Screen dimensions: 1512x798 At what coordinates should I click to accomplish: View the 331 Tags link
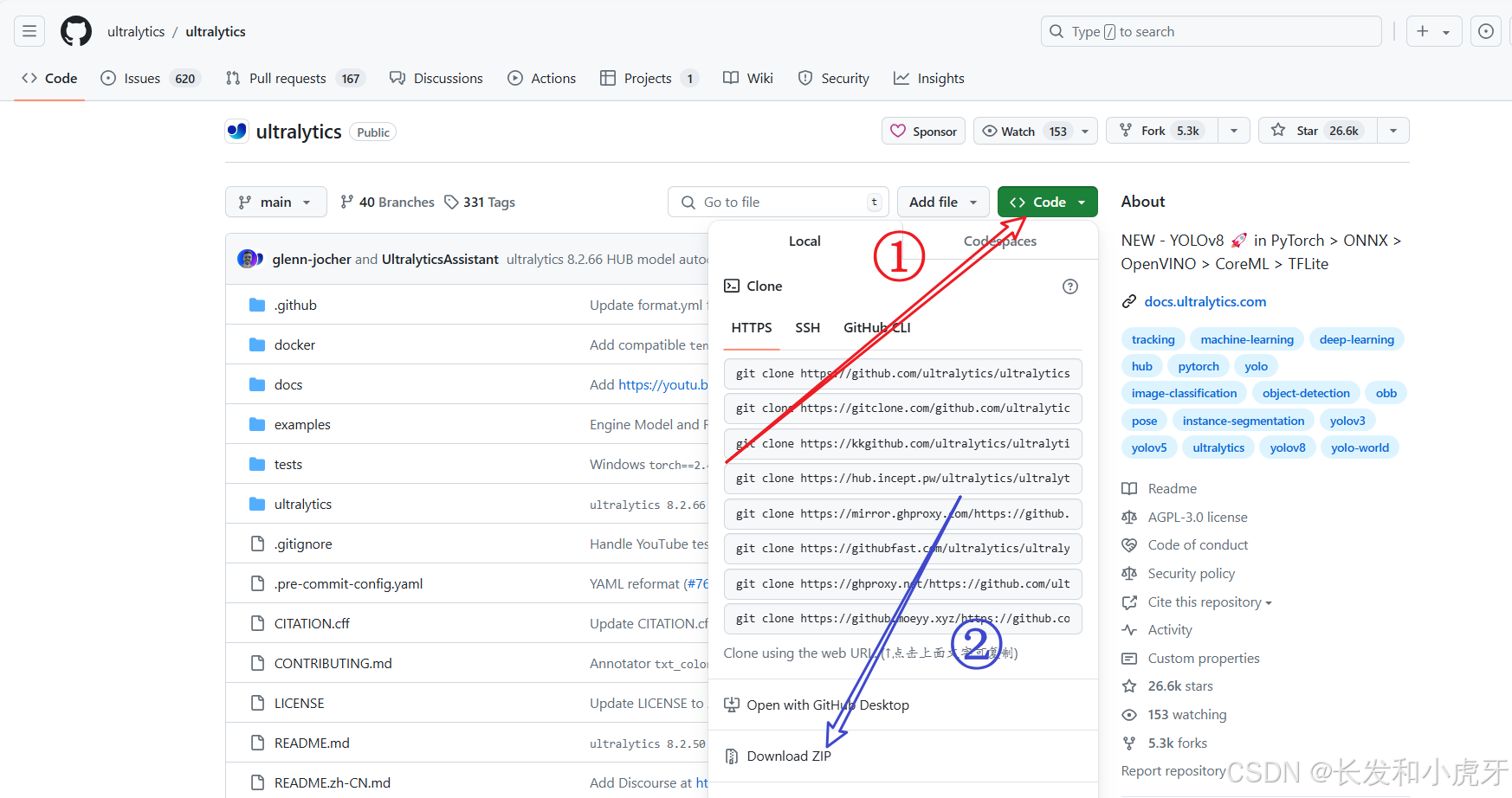pyautogui.click(x=480, y=202)
